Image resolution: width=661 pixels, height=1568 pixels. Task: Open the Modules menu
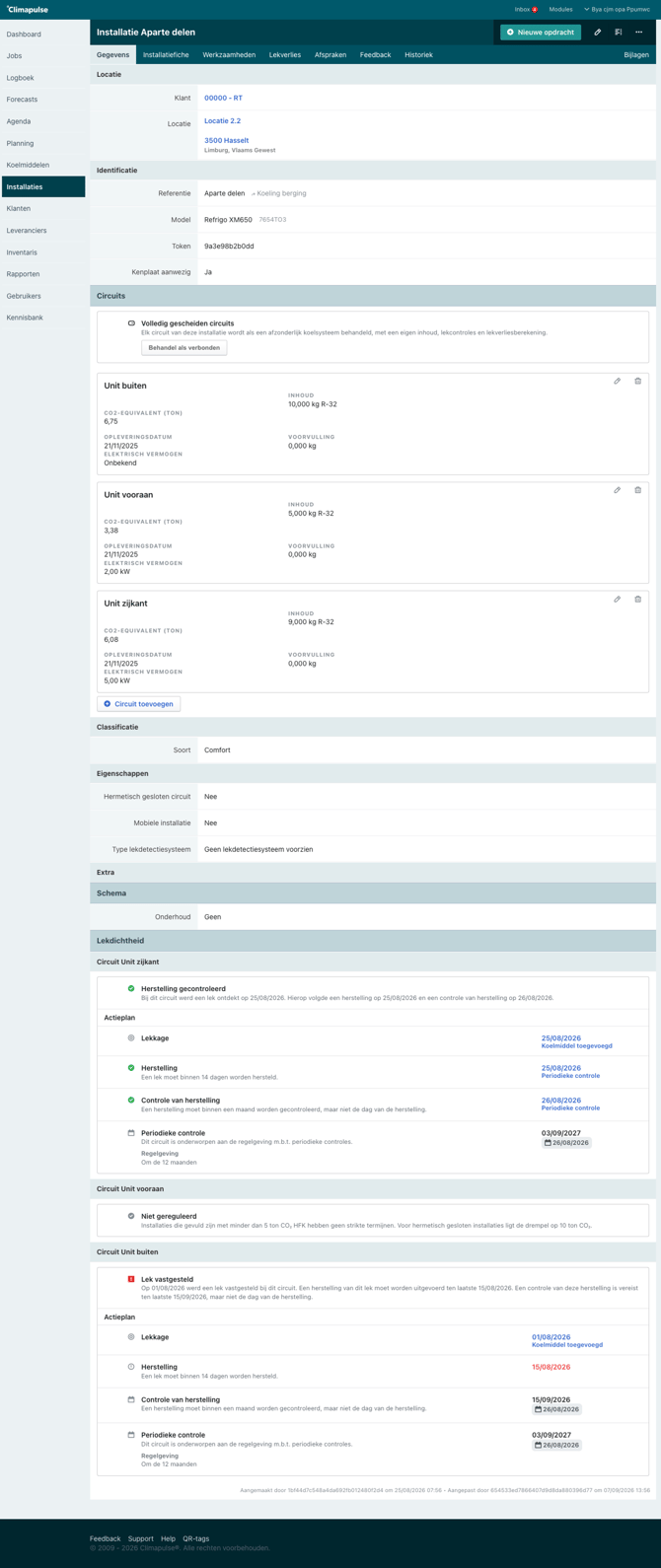[x=560, y=9]
